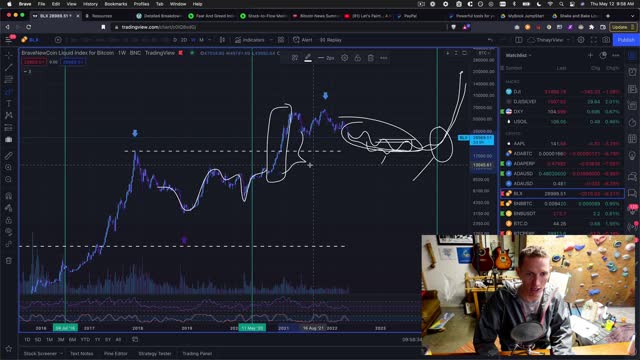Open line color pencil in drawing toolbar

coord(308,58)
